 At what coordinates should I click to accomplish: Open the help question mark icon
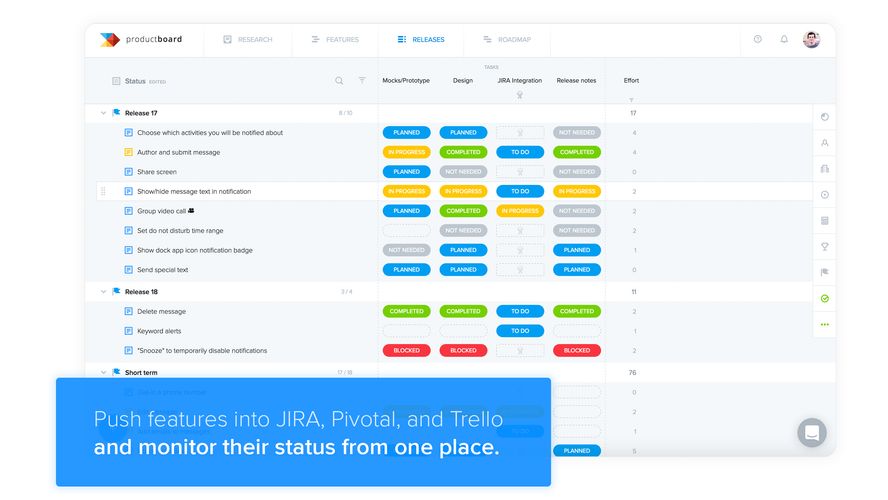(758, 39)
